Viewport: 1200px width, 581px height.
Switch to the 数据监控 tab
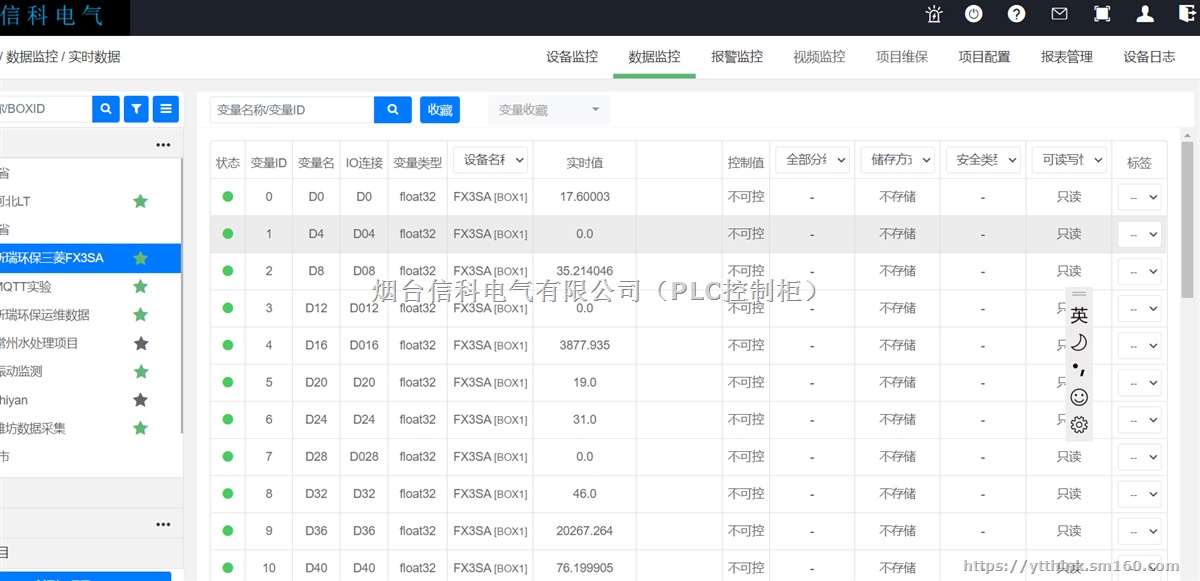[654, 57]
